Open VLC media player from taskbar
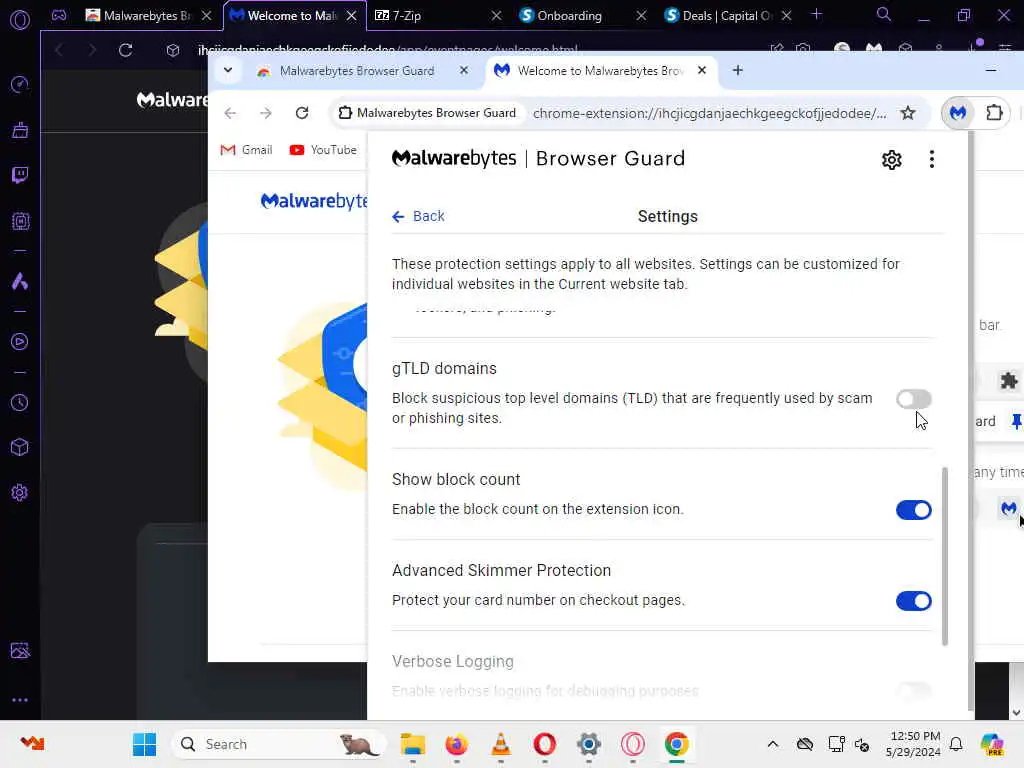 point(500,744)
